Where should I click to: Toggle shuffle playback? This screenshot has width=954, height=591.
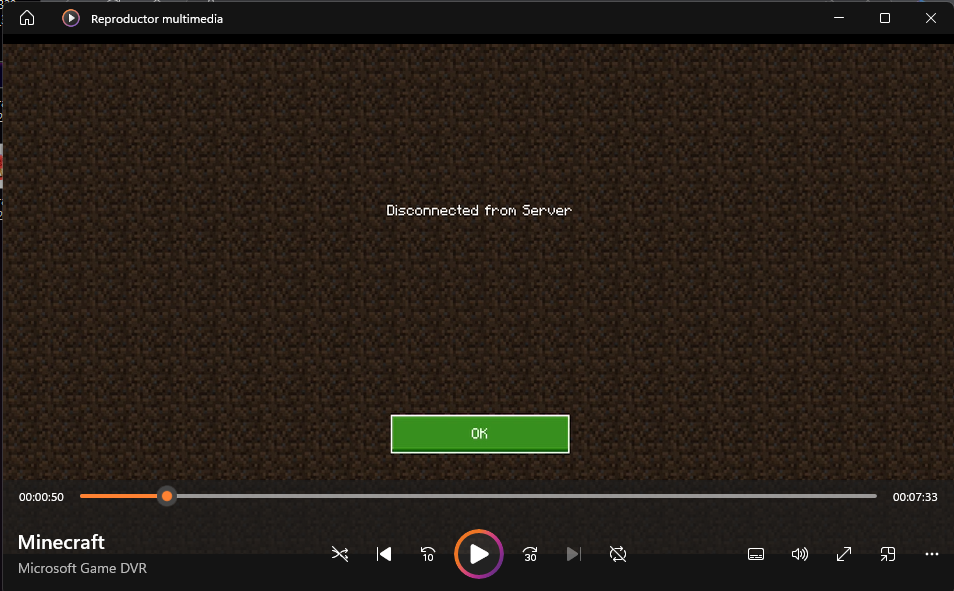tap(340, 554)
